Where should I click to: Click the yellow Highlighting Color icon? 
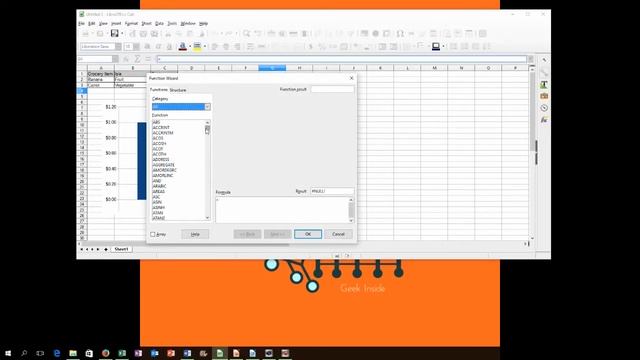pos(197,47)
